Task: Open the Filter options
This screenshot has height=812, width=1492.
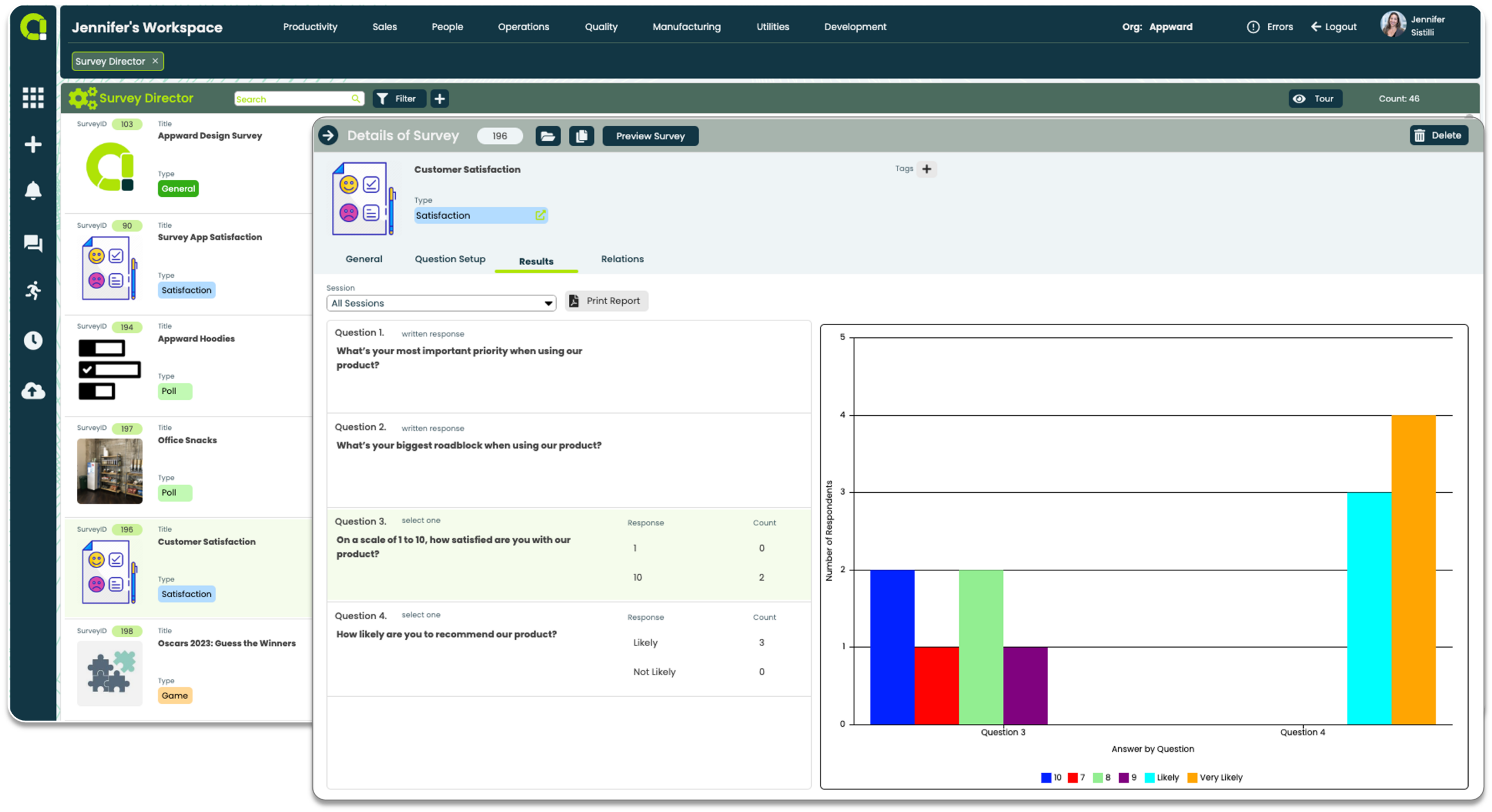Action: 399,98
